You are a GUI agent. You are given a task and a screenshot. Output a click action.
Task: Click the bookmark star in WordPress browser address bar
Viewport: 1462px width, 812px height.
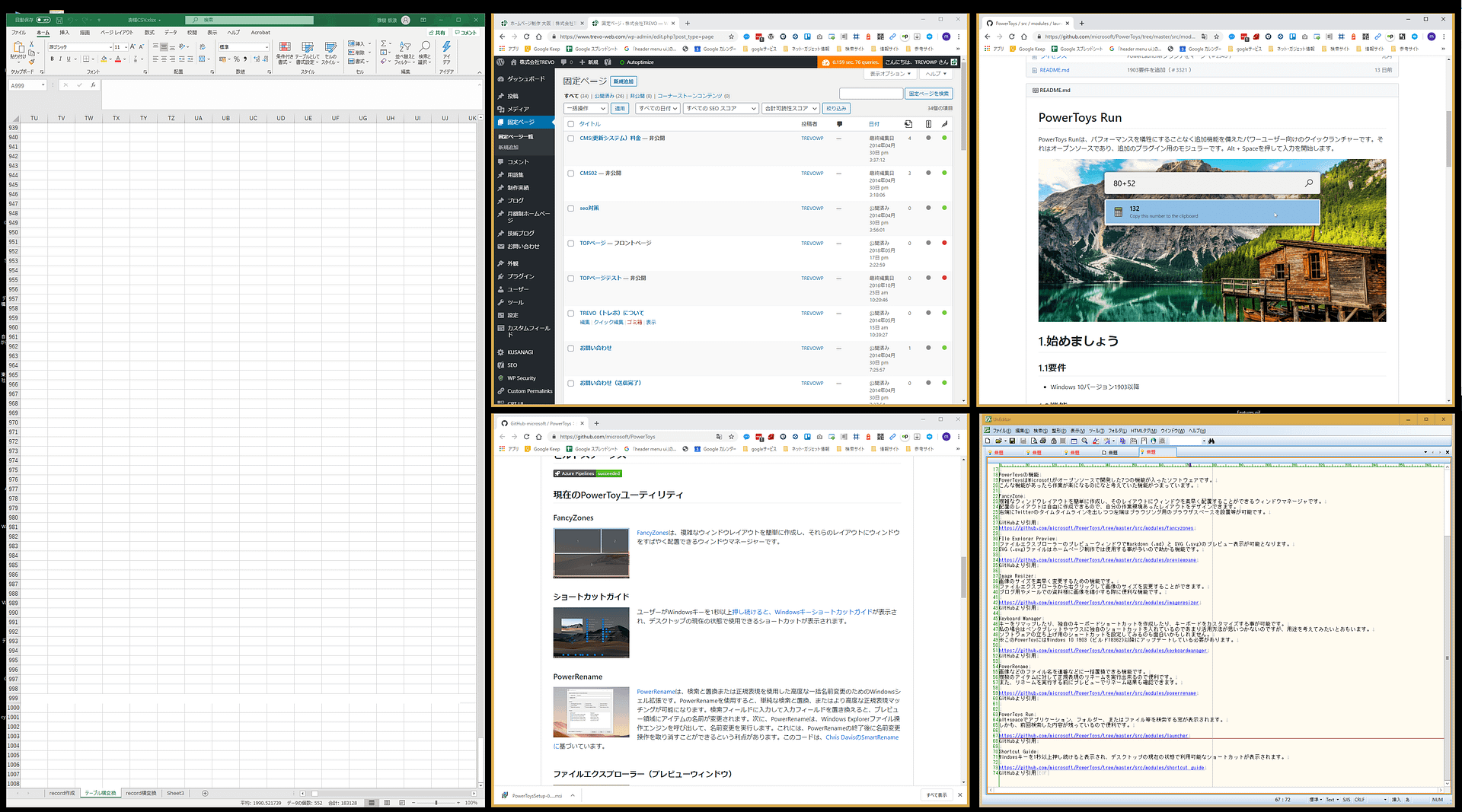click(x=732, y=37)
